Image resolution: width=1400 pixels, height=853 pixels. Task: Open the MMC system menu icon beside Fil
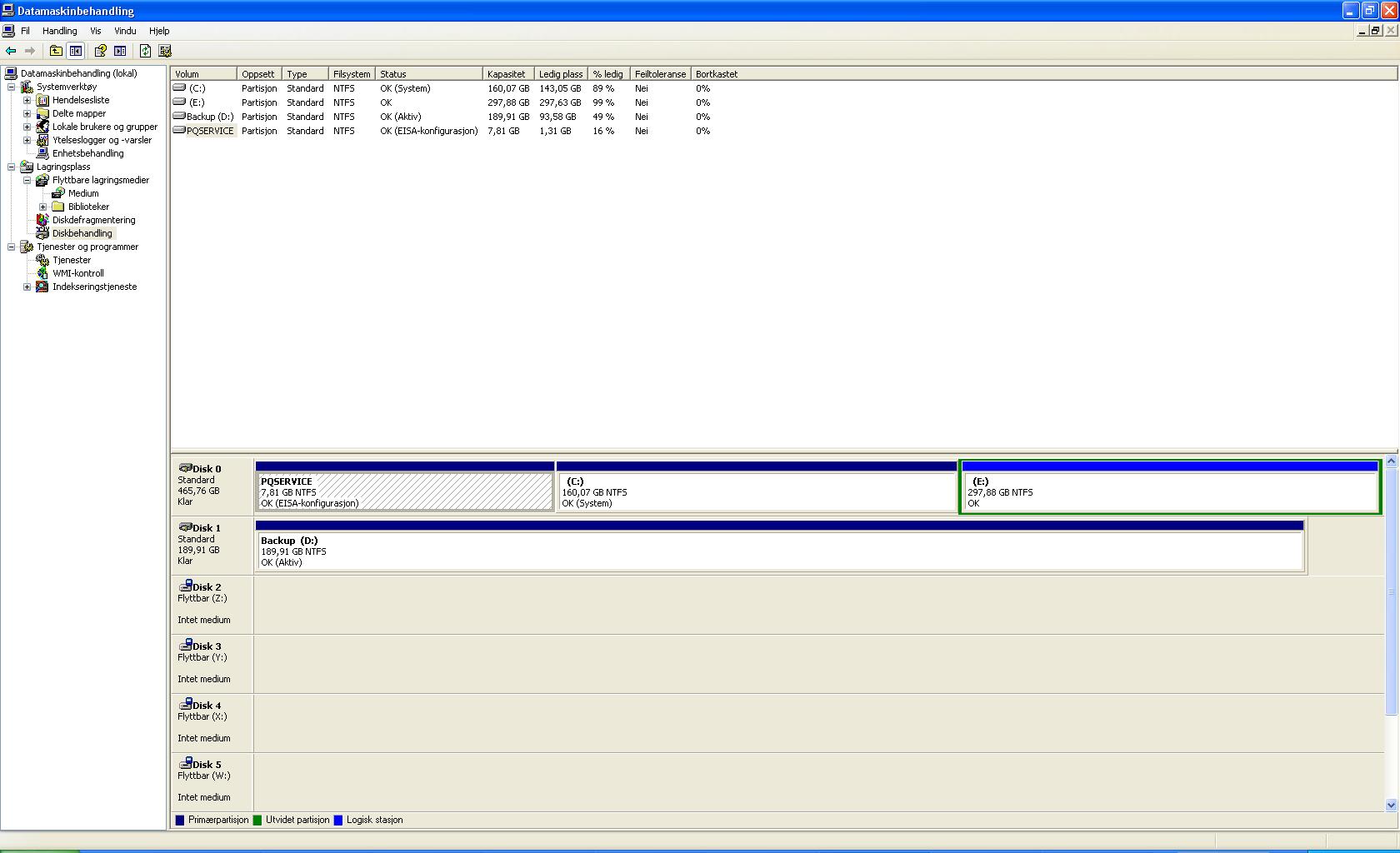click(x=8, y=31)
